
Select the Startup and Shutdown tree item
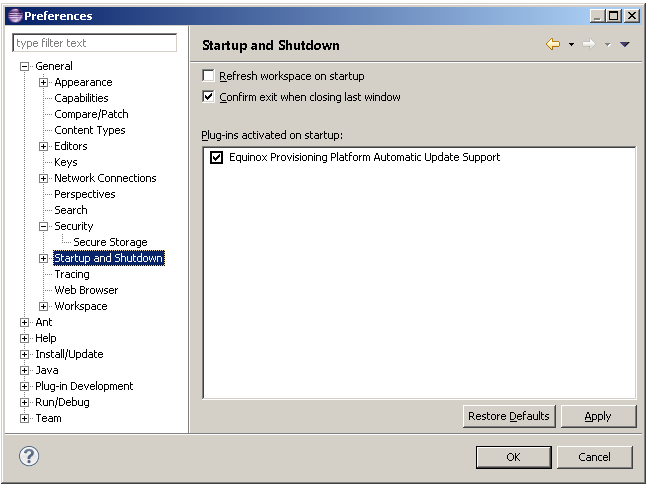tap(109, 258)
